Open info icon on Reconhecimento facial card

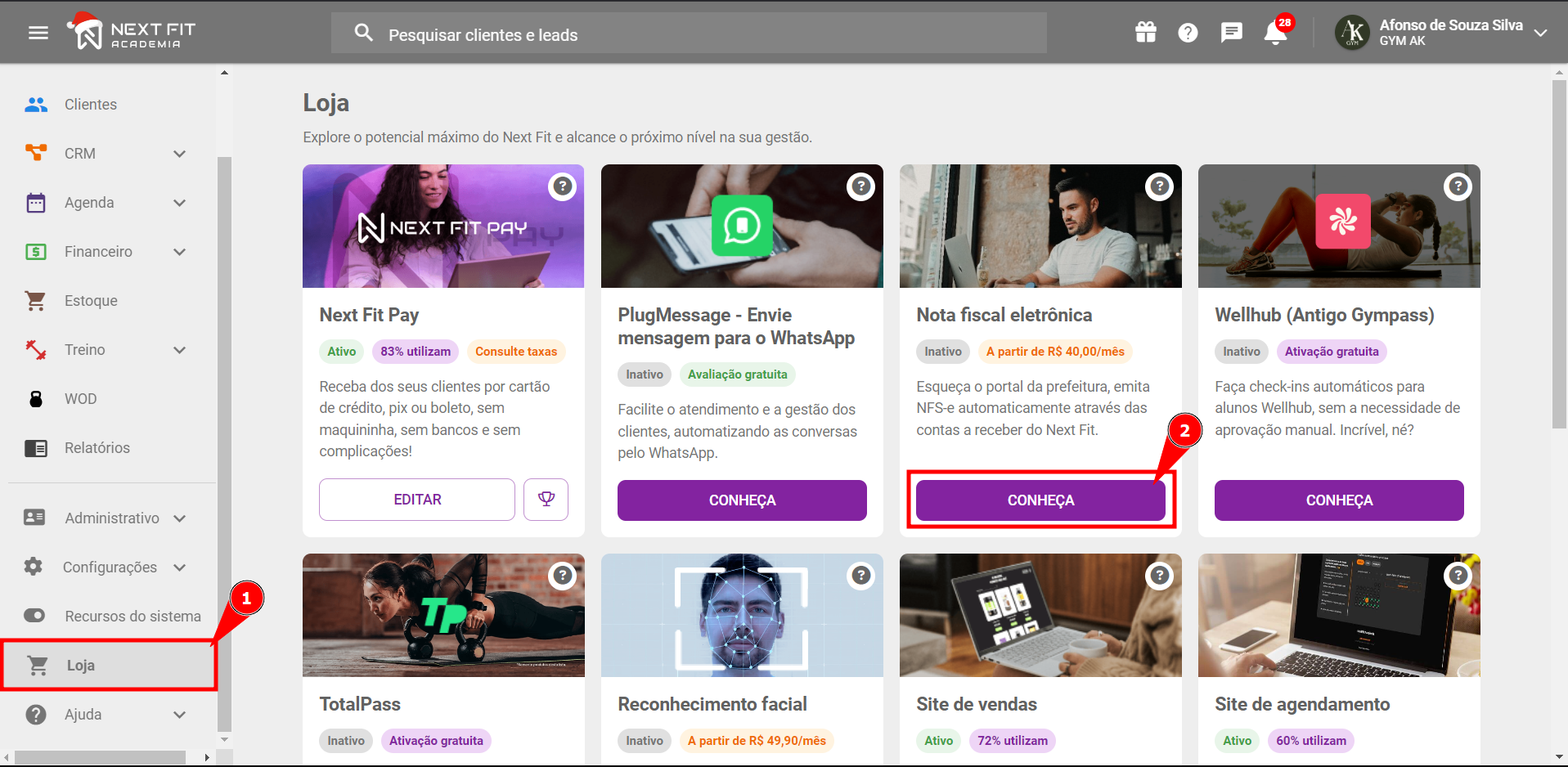[861, 576]
